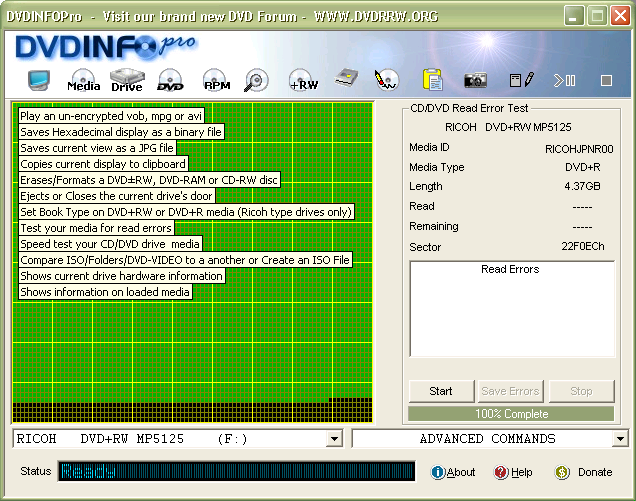Viewport: 636px width, 501px height.
Task: Click the square stop icon in the toolbar
Action: pos(606,80)
